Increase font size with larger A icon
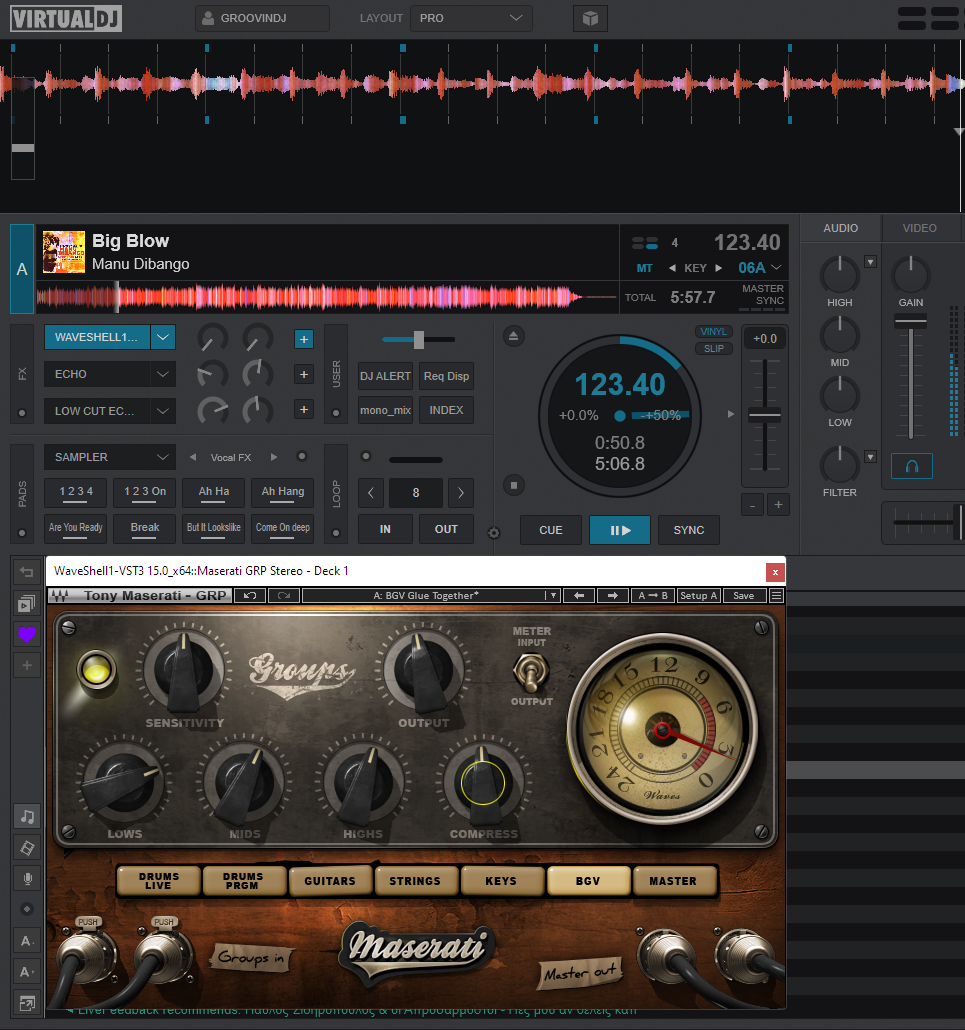The height and width of the screenshot is (1030, 965). 27,972
